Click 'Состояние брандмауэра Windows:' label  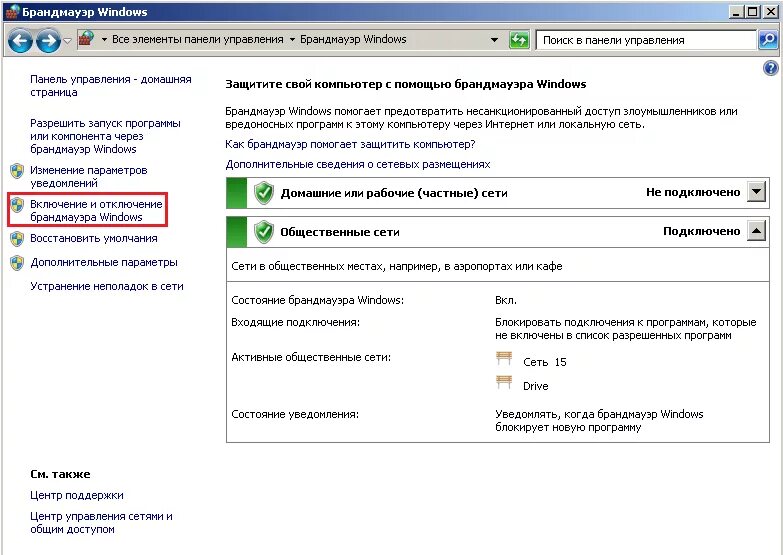(318, 300)
